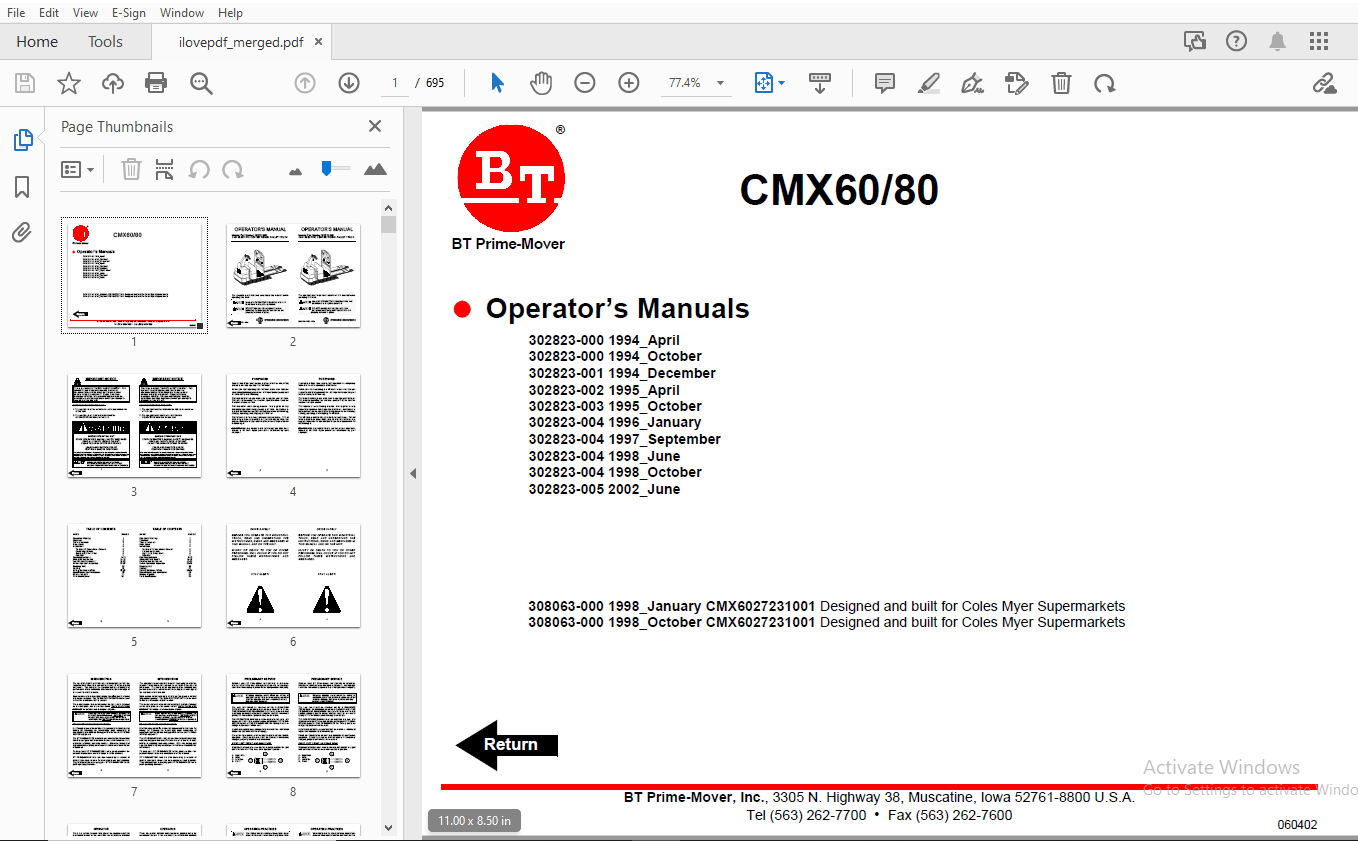Rotate thumbnail clockwise
1358x841 pixels.
point(233,169)
